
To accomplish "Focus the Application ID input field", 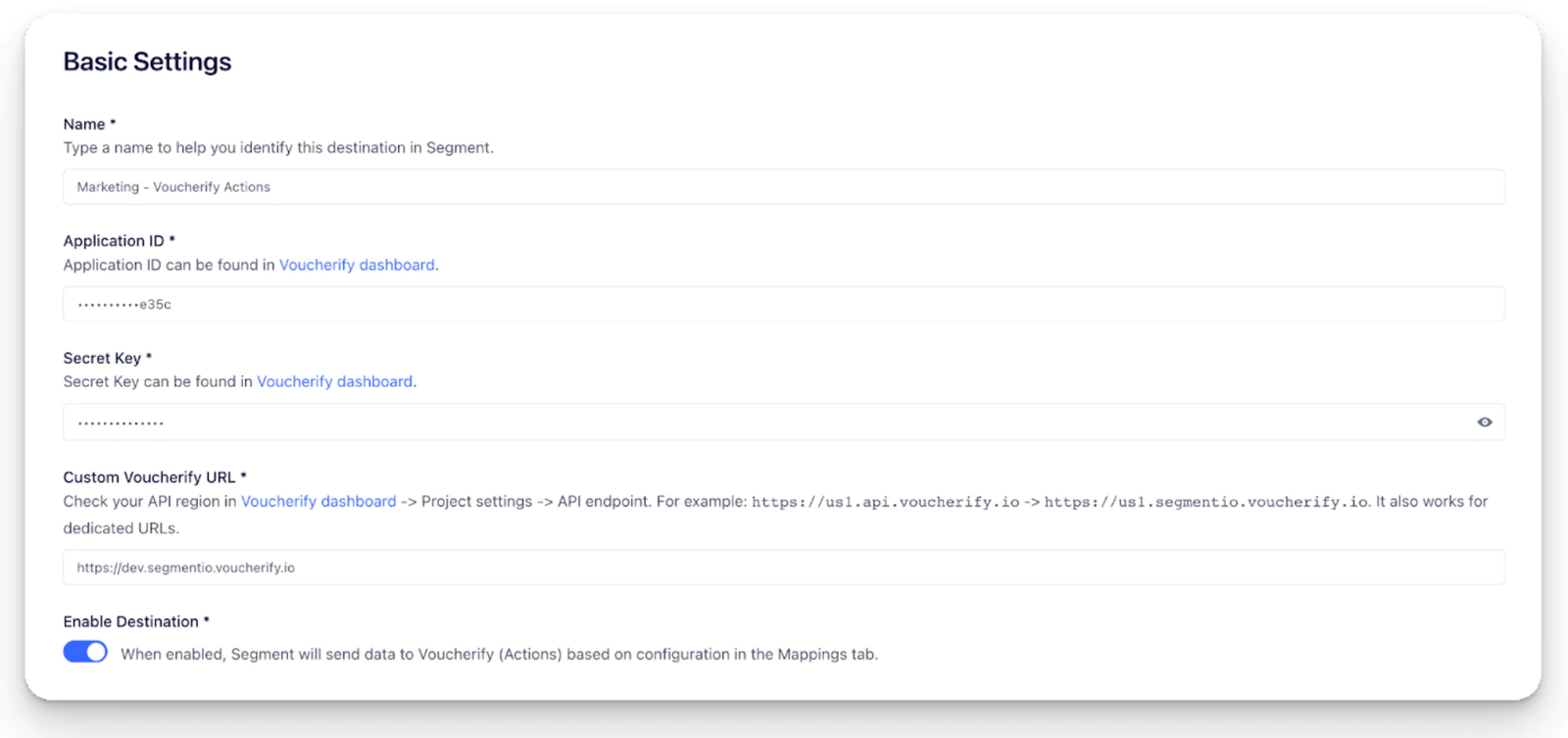I will [x=782, y=305].
